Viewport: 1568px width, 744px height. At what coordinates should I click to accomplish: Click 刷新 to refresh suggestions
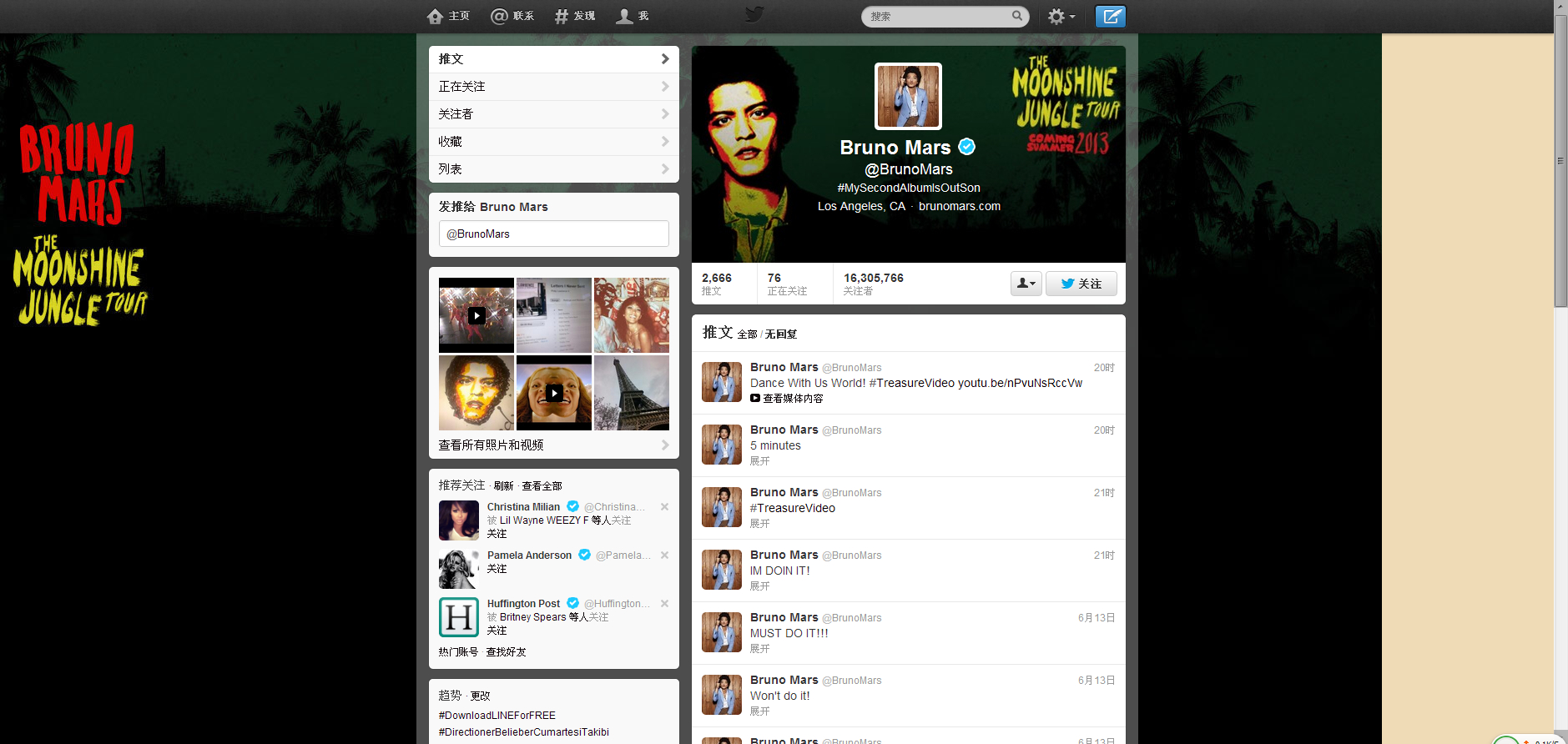tap(504, 486)
